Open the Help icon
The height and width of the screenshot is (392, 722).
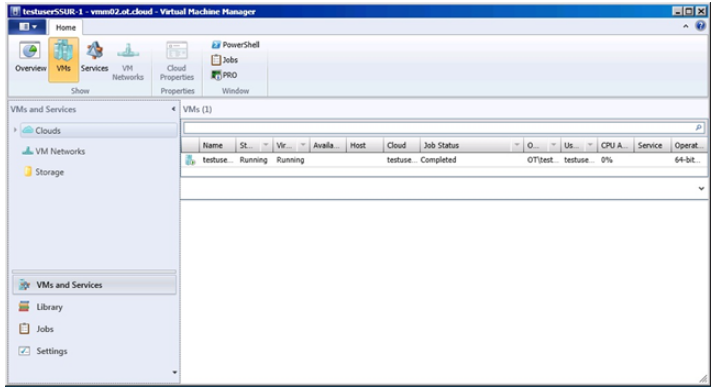click(x=700, y=26)
